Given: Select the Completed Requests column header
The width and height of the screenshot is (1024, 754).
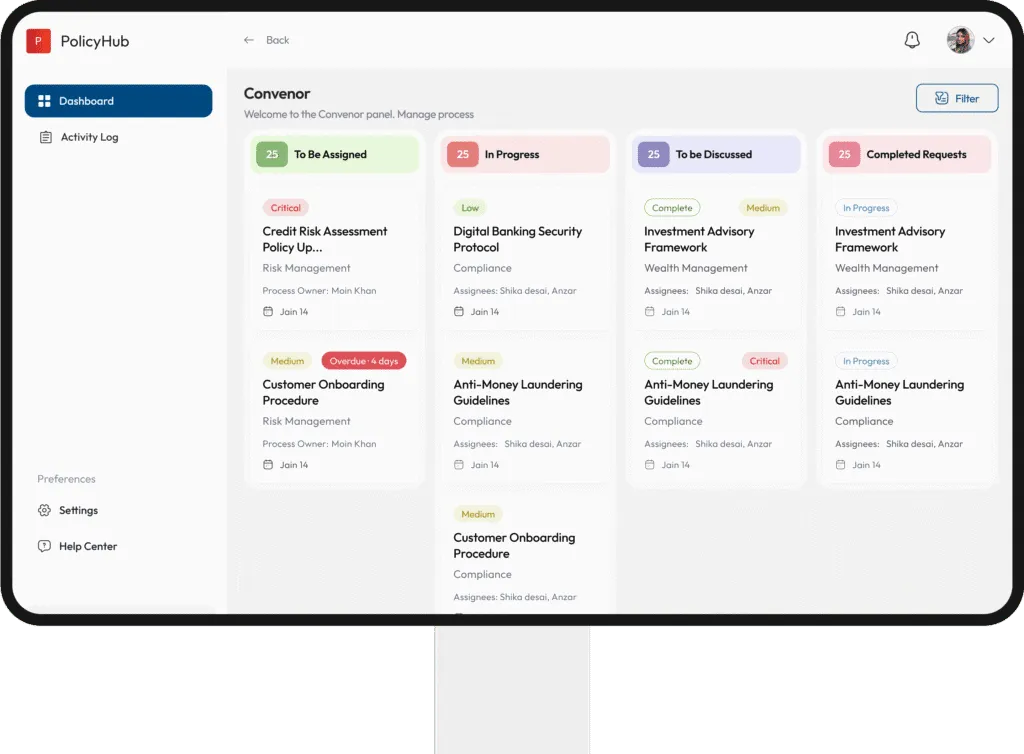Looking at the screenshot, I should coord(906,154).
